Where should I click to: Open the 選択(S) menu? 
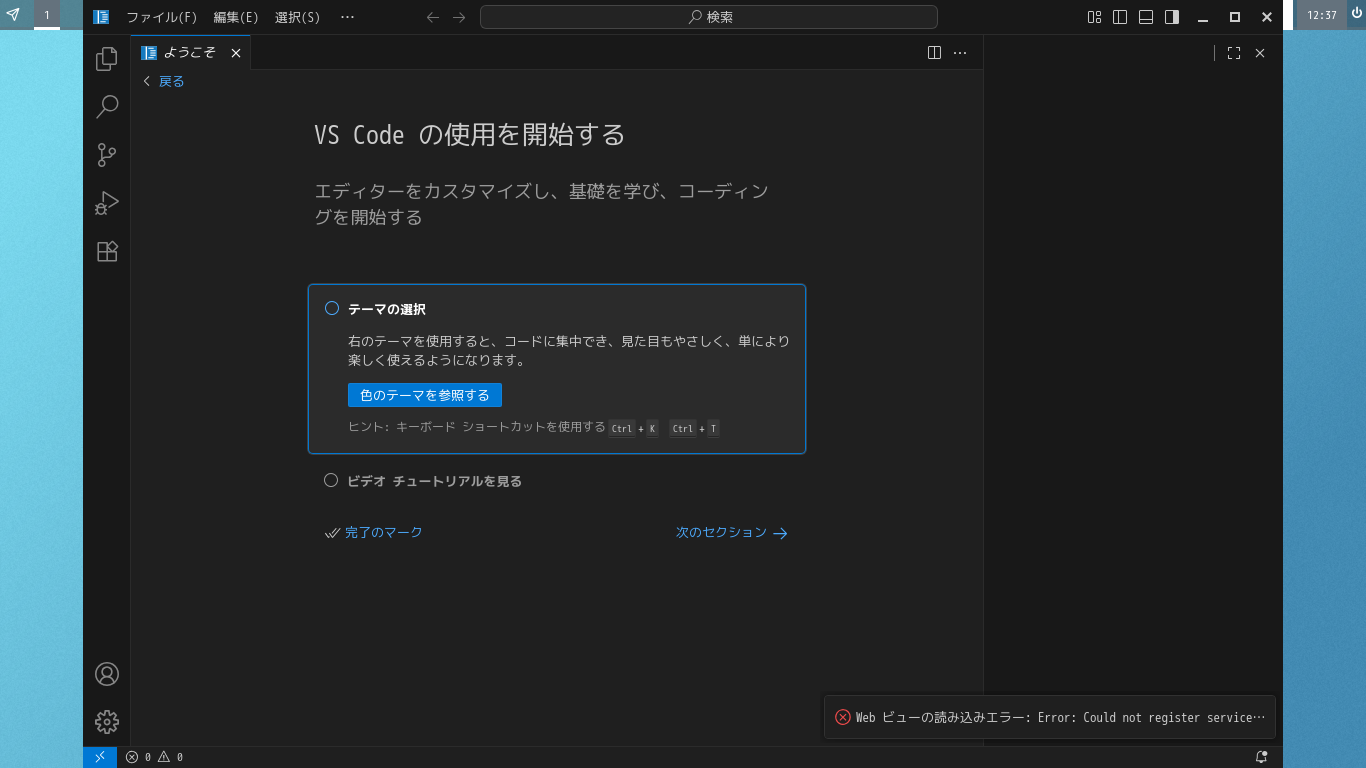pyautogui.click(x=298, y=17)
